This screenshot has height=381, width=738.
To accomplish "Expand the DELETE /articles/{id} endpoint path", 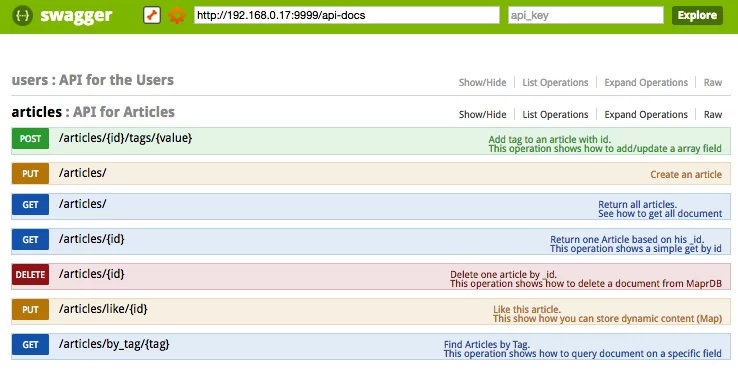I will click(x=91, y=274).
